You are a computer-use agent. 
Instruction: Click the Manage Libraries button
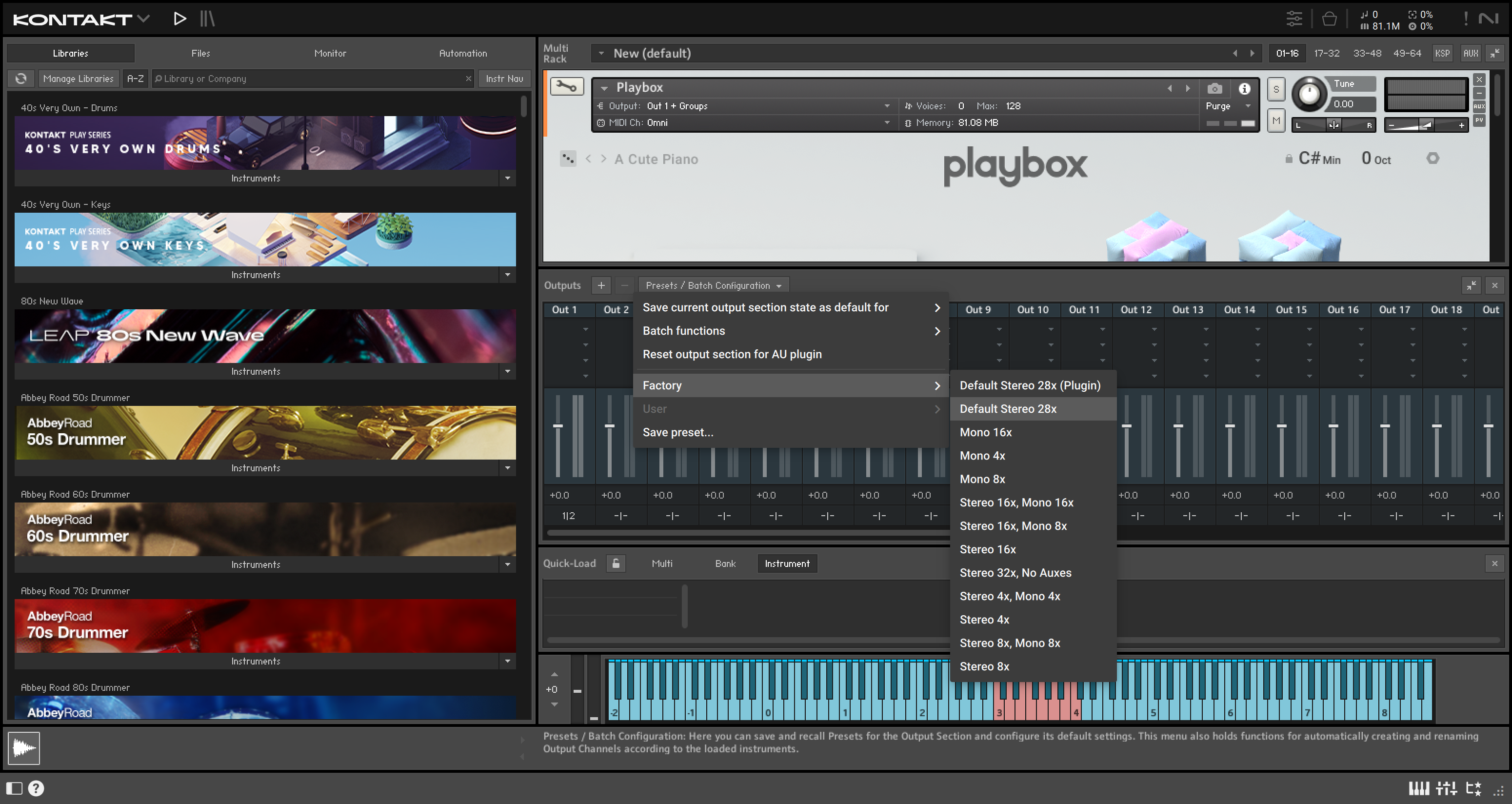[78, 79]
